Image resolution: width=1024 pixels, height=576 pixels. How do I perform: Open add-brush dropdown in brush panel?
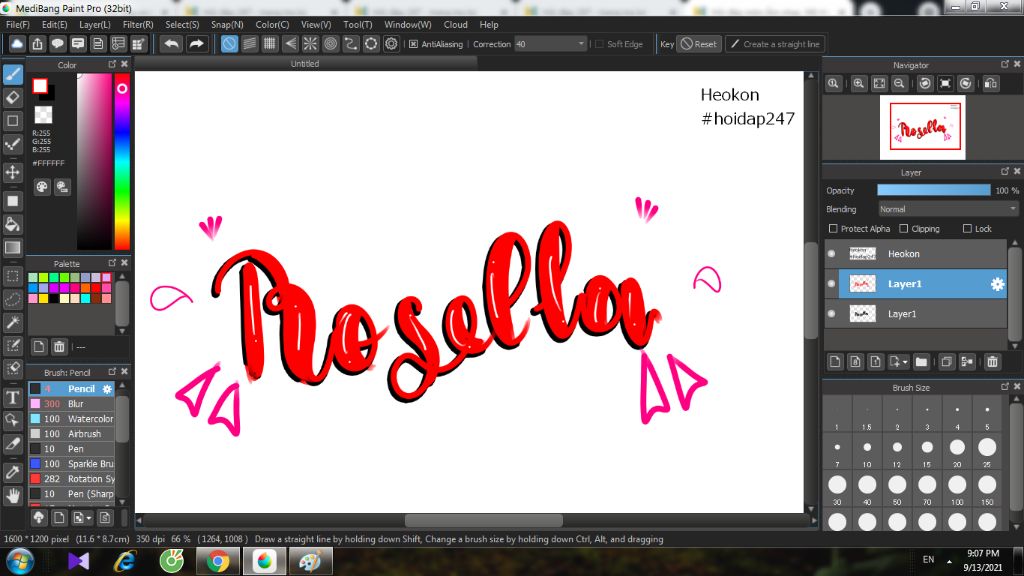pos(89,519)
